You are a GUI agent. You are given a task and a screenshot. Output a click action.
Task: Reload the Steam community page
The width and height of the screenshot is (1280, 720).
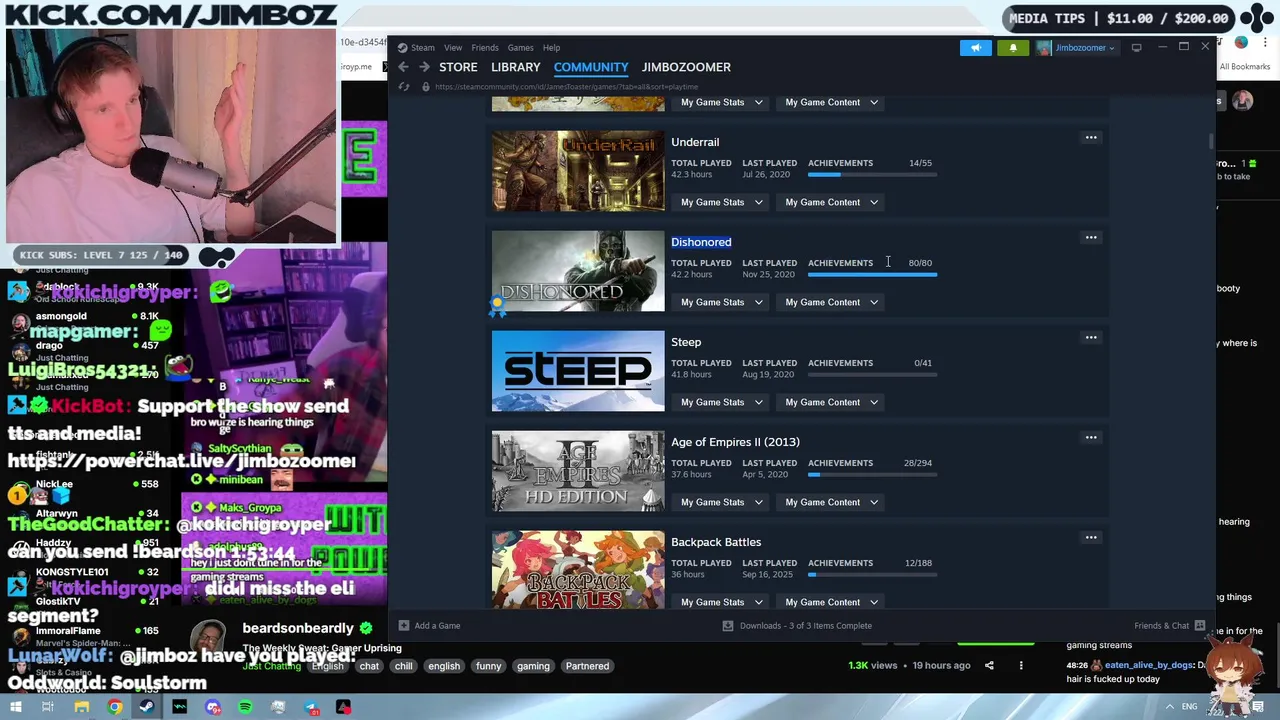point(404,87)
